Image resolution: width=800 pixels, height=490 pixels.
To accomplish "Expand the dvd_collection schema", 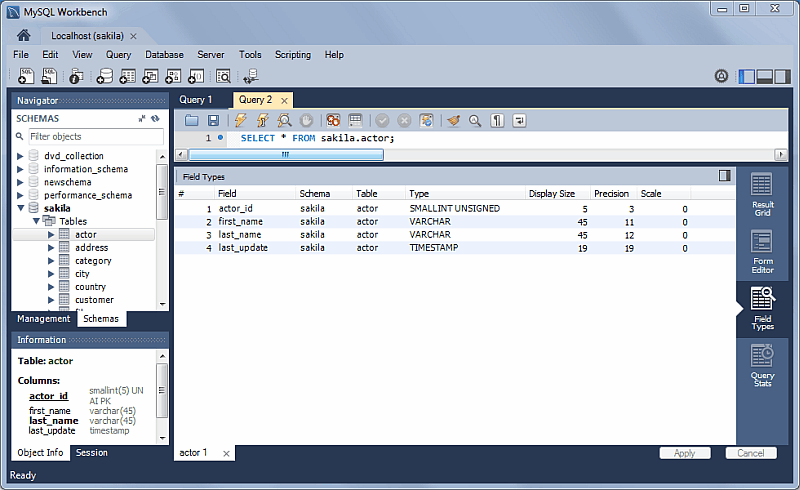I will [20, 156].
